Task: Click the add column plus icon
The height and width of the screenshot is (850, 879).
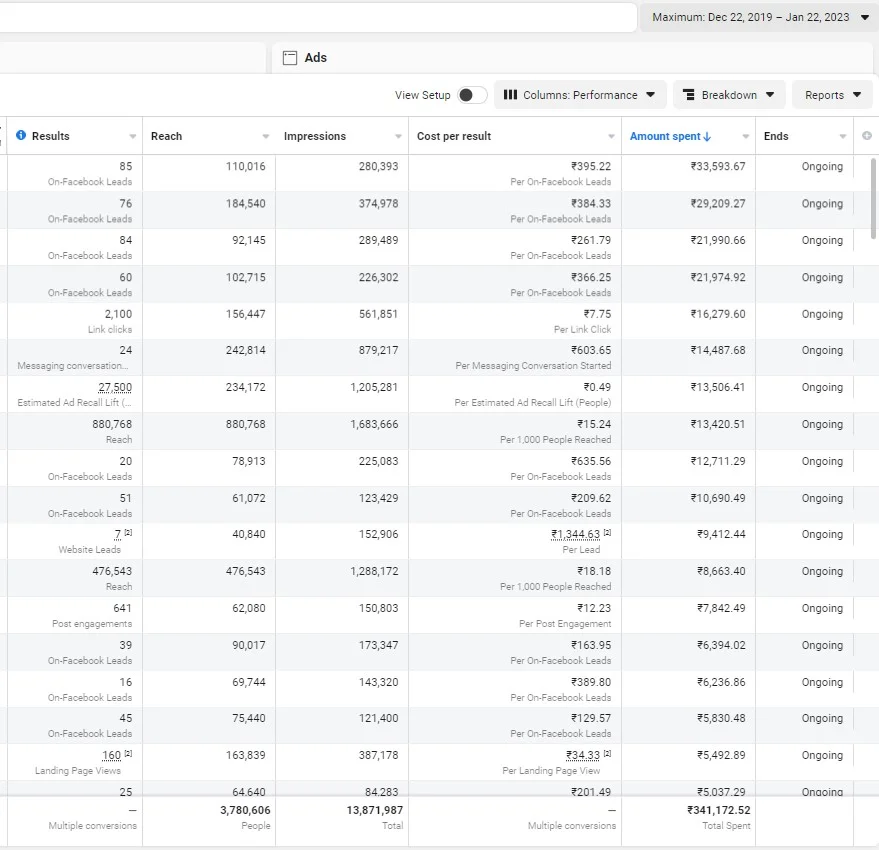Action: point(867,136)
